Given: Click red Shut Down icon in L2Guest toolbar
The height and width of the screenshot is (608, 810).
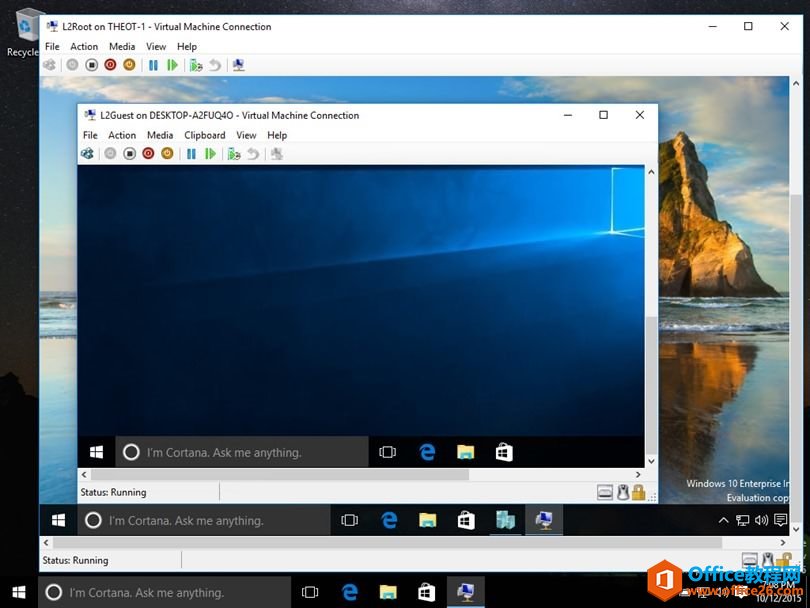Looking at the screenshot, I should 148,153.
